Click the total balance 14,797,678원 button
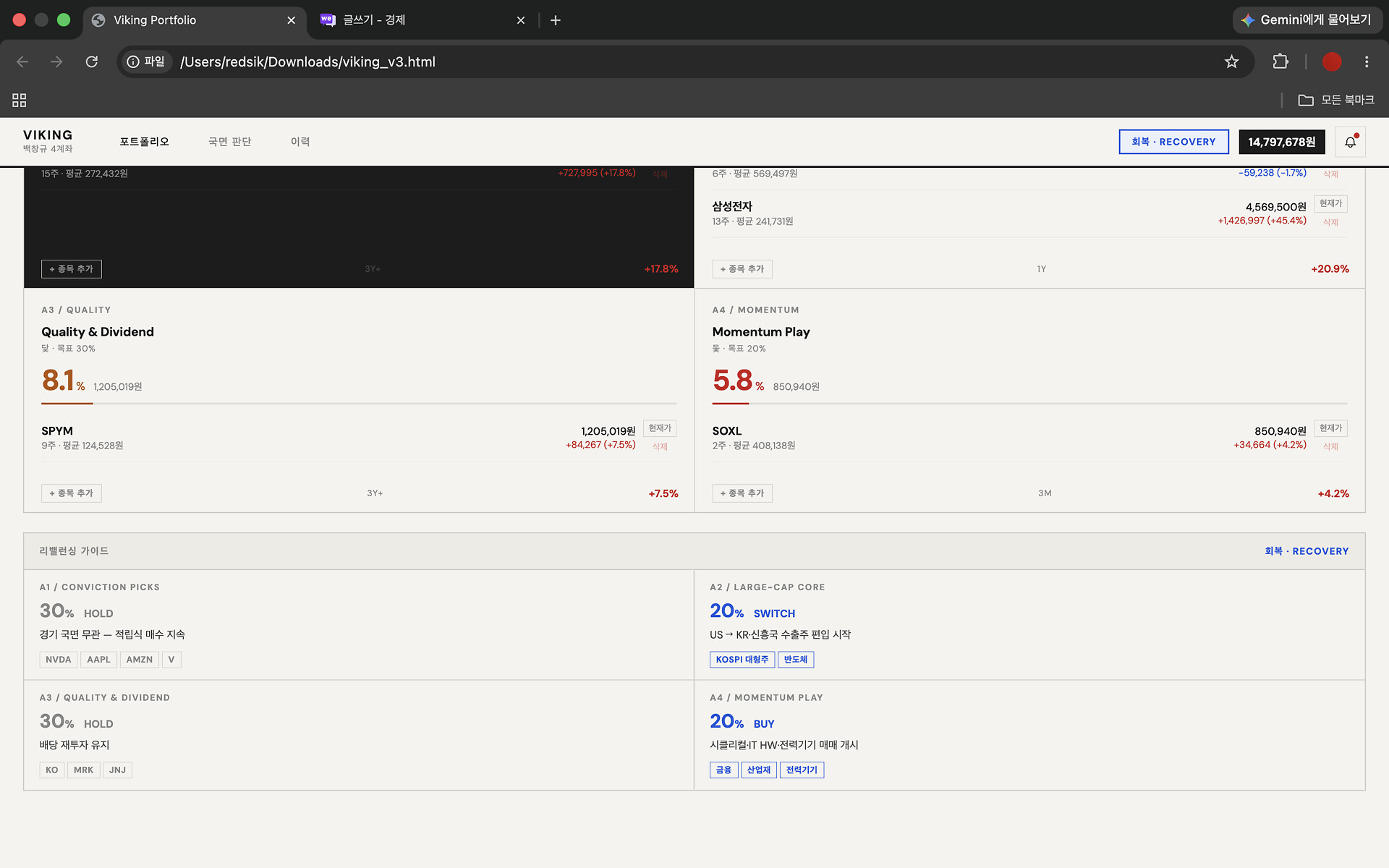 [x=1282, y=142]
